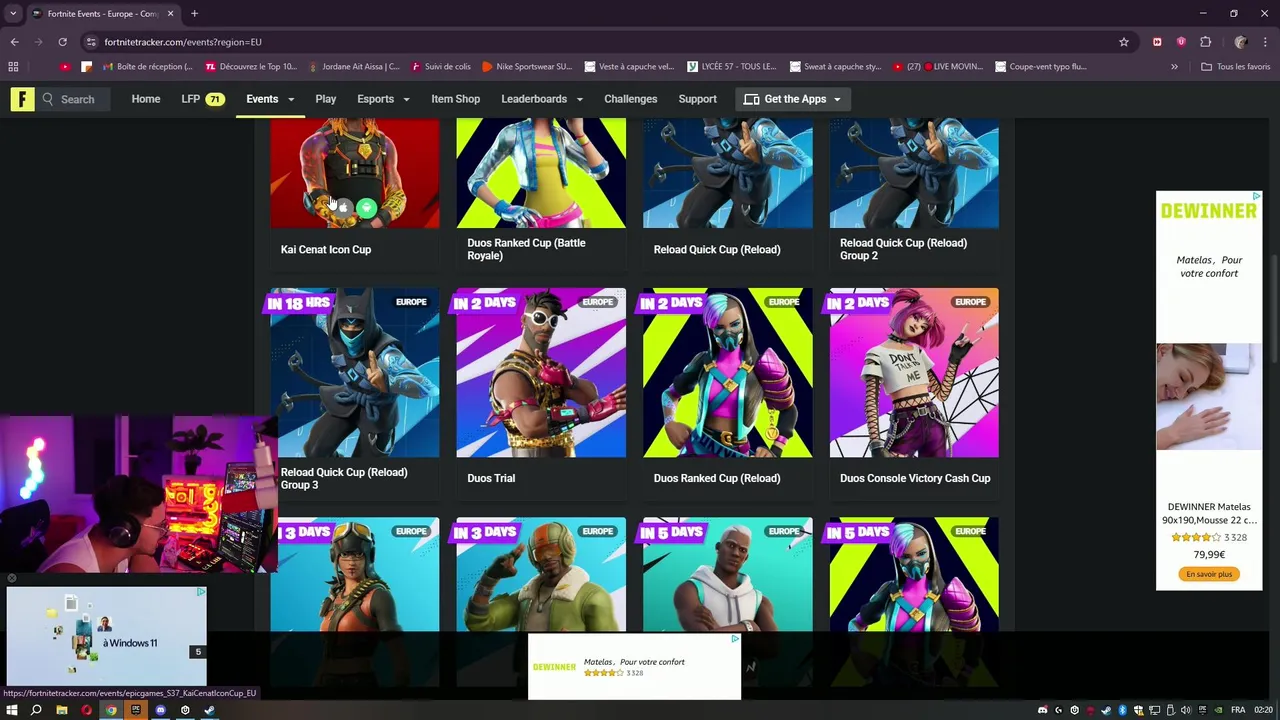
Task: Open the LFP menu item
Action: click(x=202, y=99)
